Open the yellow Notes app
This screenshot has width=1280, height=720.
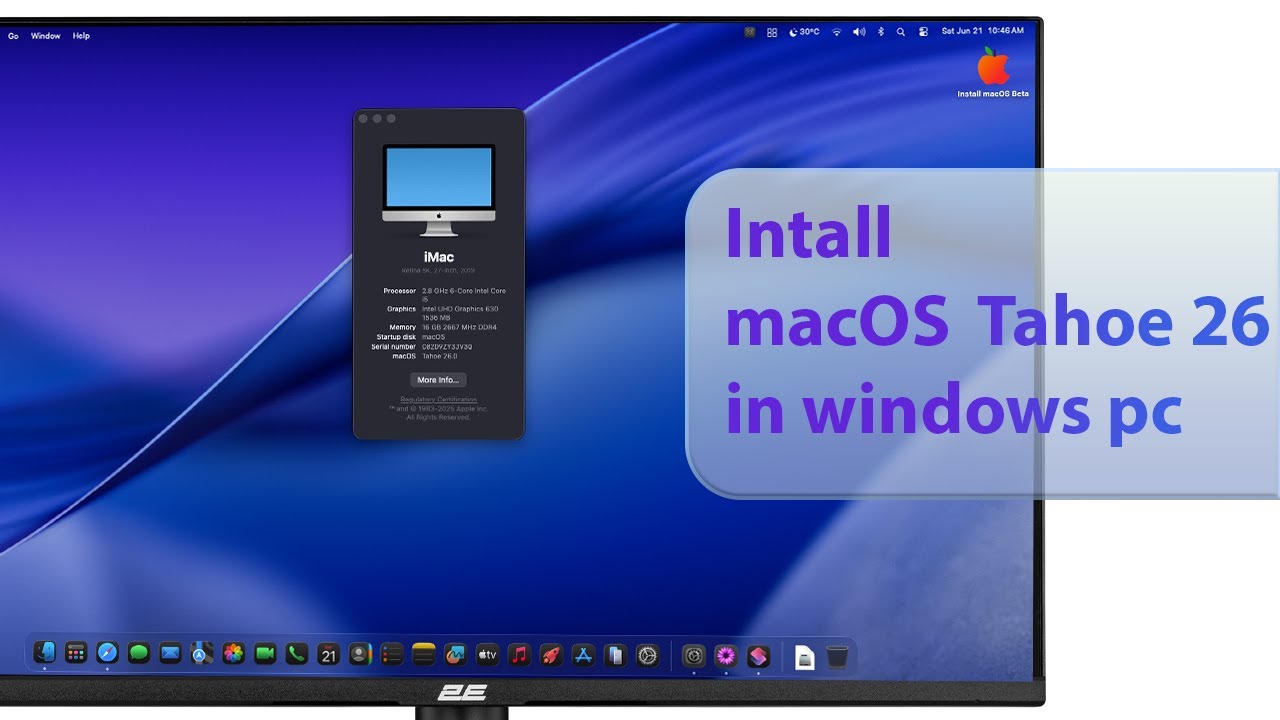(x=423, y=655)
